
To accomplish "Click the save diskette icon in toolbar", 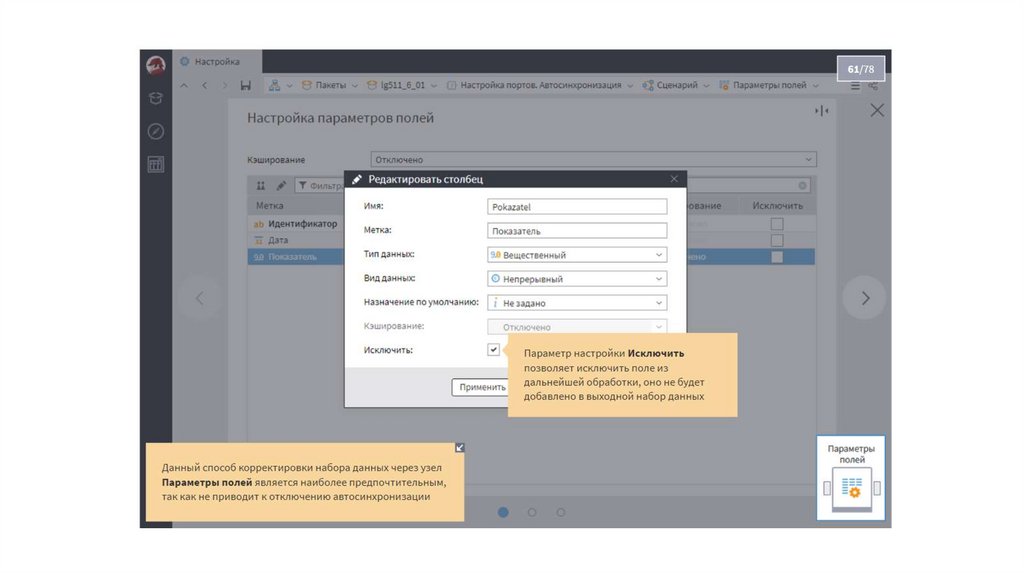I will click(246, 86).
